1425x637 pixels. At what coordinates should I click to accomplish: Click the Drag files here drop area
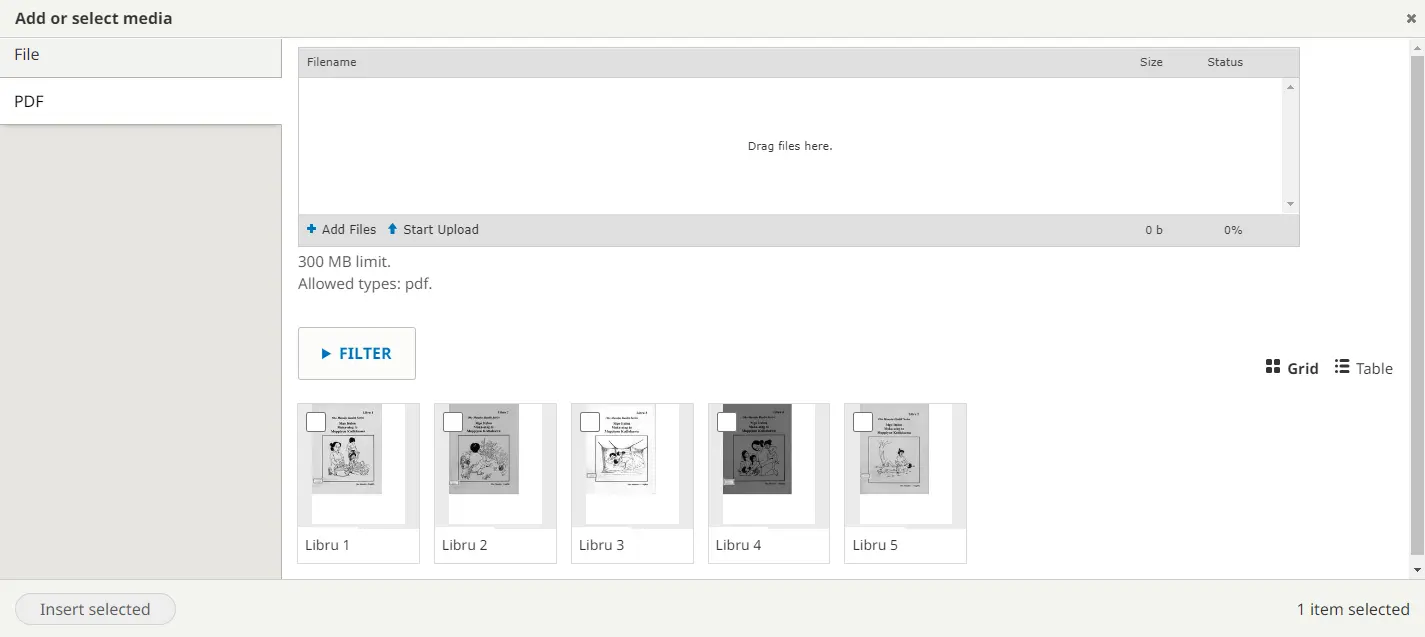click(x=790, y=146)
